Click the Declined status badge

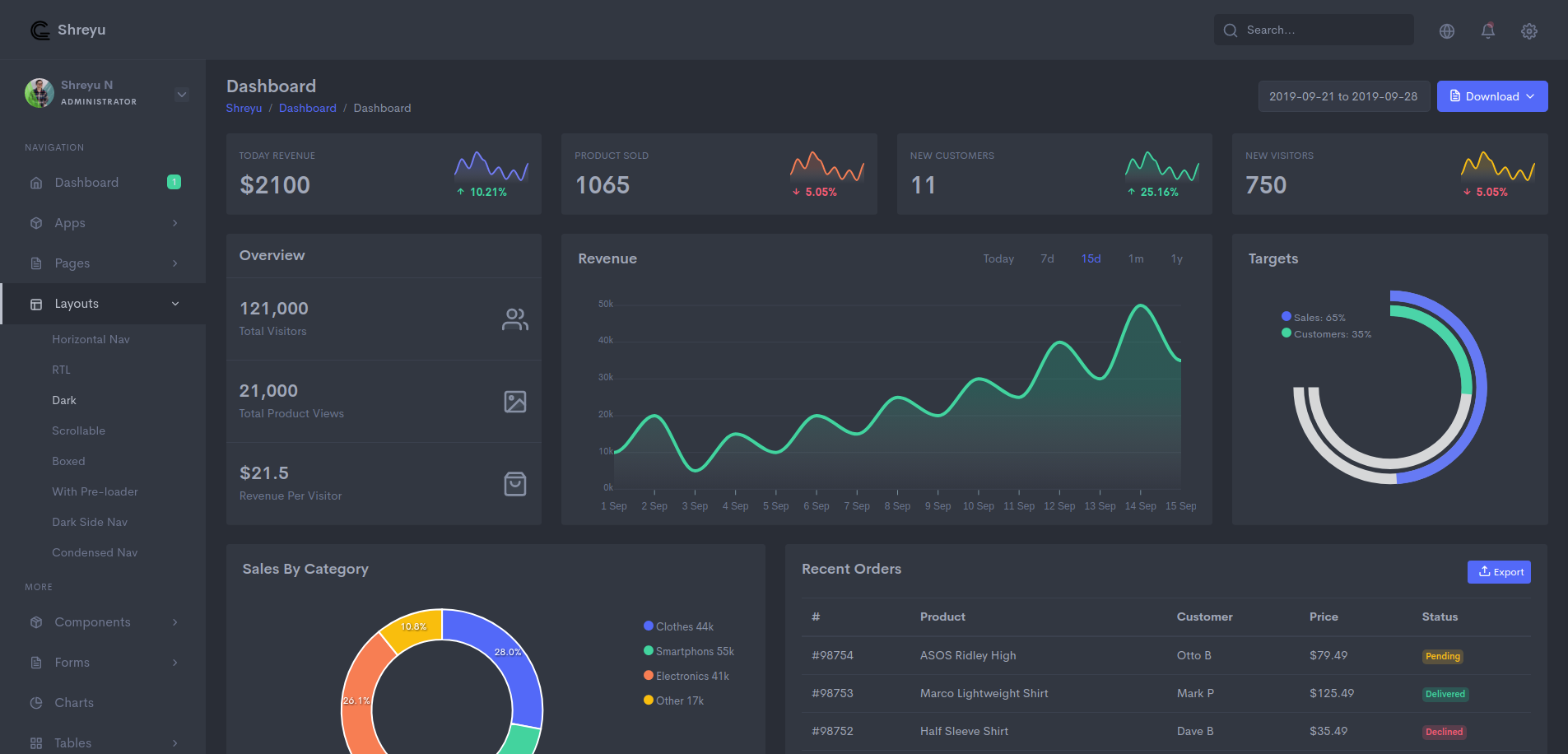point(1445,732)
